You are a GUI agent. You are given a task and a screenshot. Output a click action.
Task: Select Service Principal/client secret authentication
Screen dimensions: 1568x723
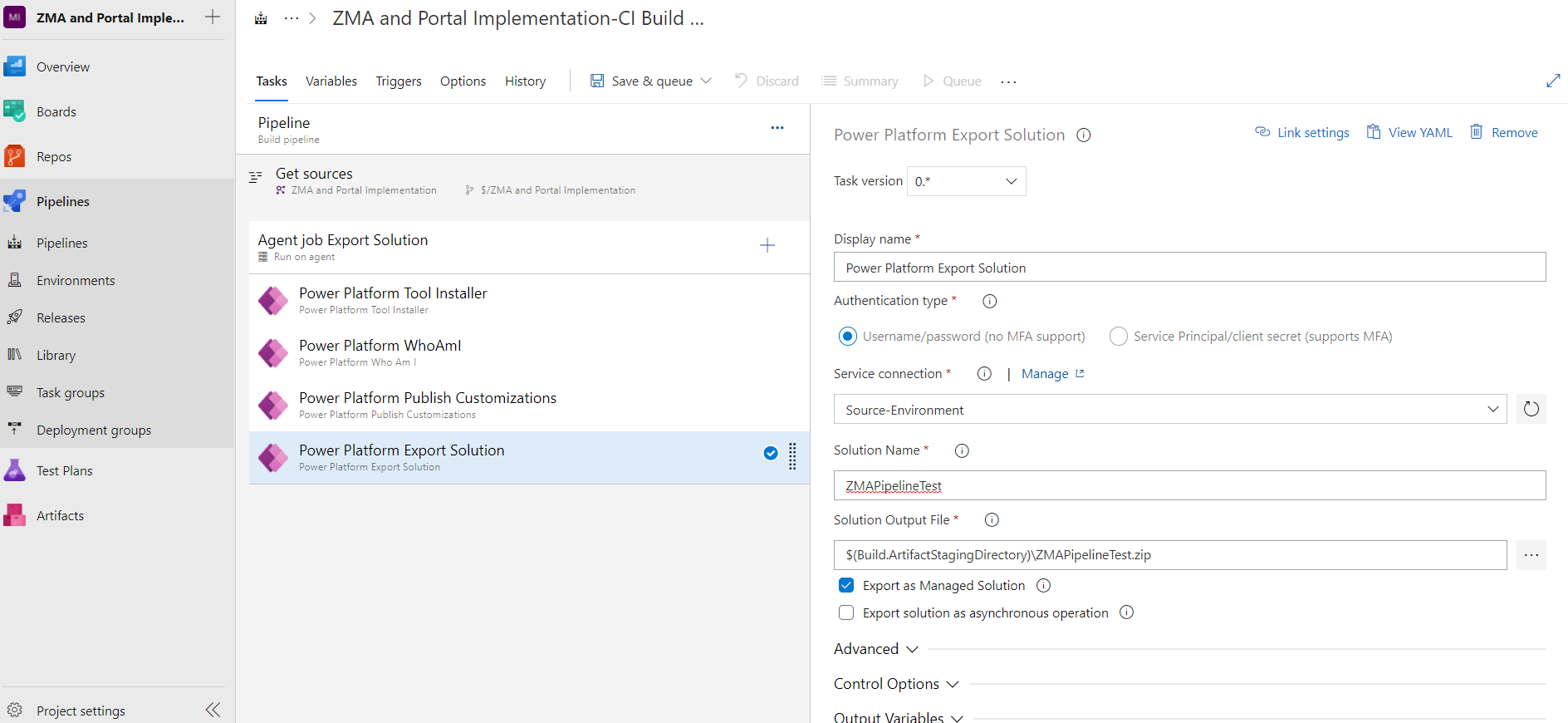tap(1119, 336)
